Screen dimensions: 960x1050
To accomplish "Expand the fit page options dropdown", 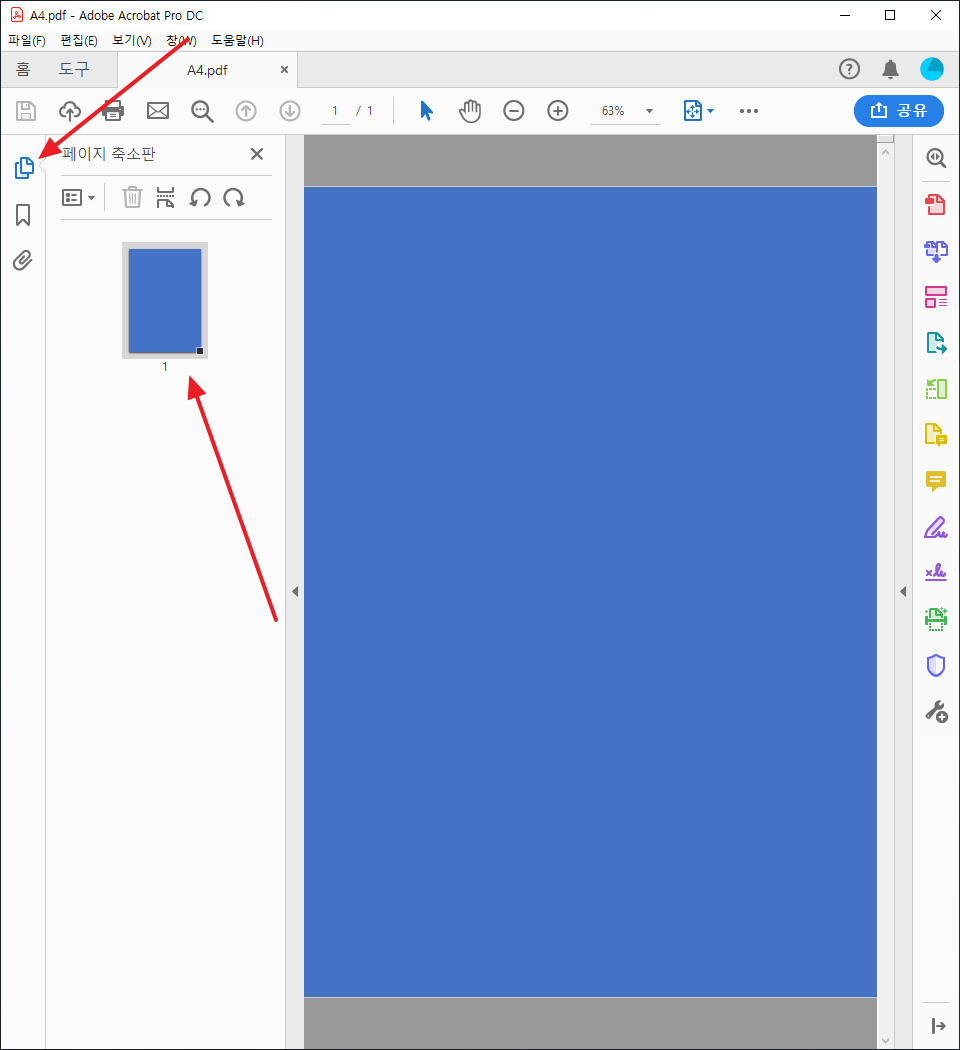I will point(710,111).
